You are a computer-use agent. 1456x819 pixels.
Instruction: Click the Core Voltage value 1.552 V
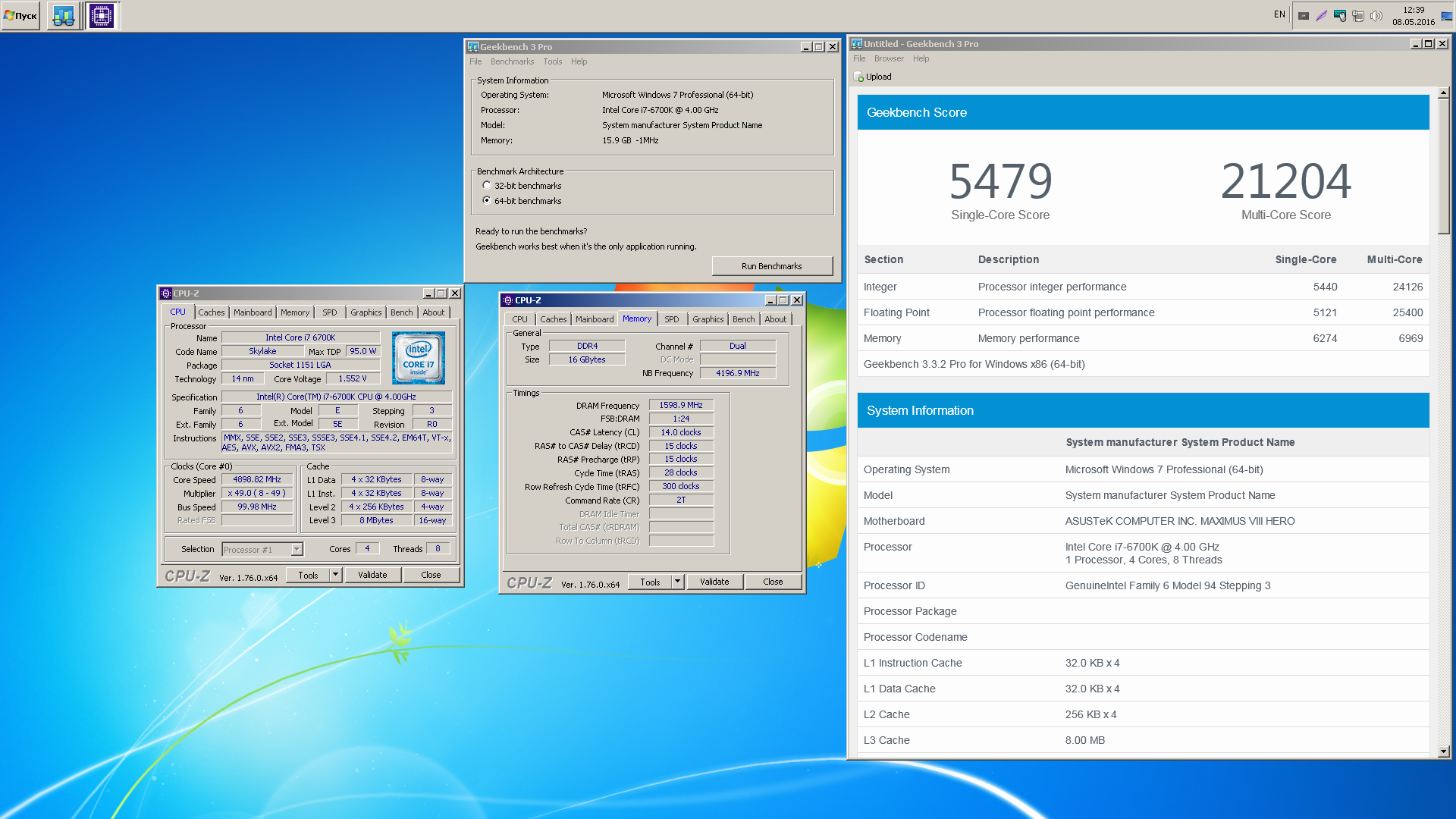[353, 378]
